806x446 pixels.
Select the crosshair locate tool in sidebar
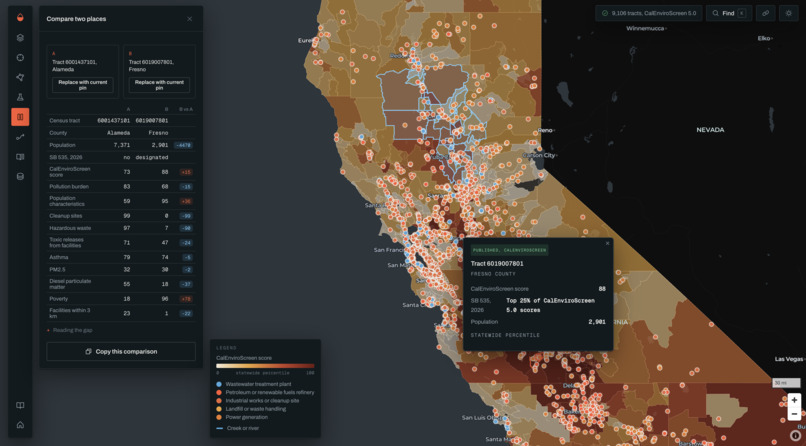20,58
